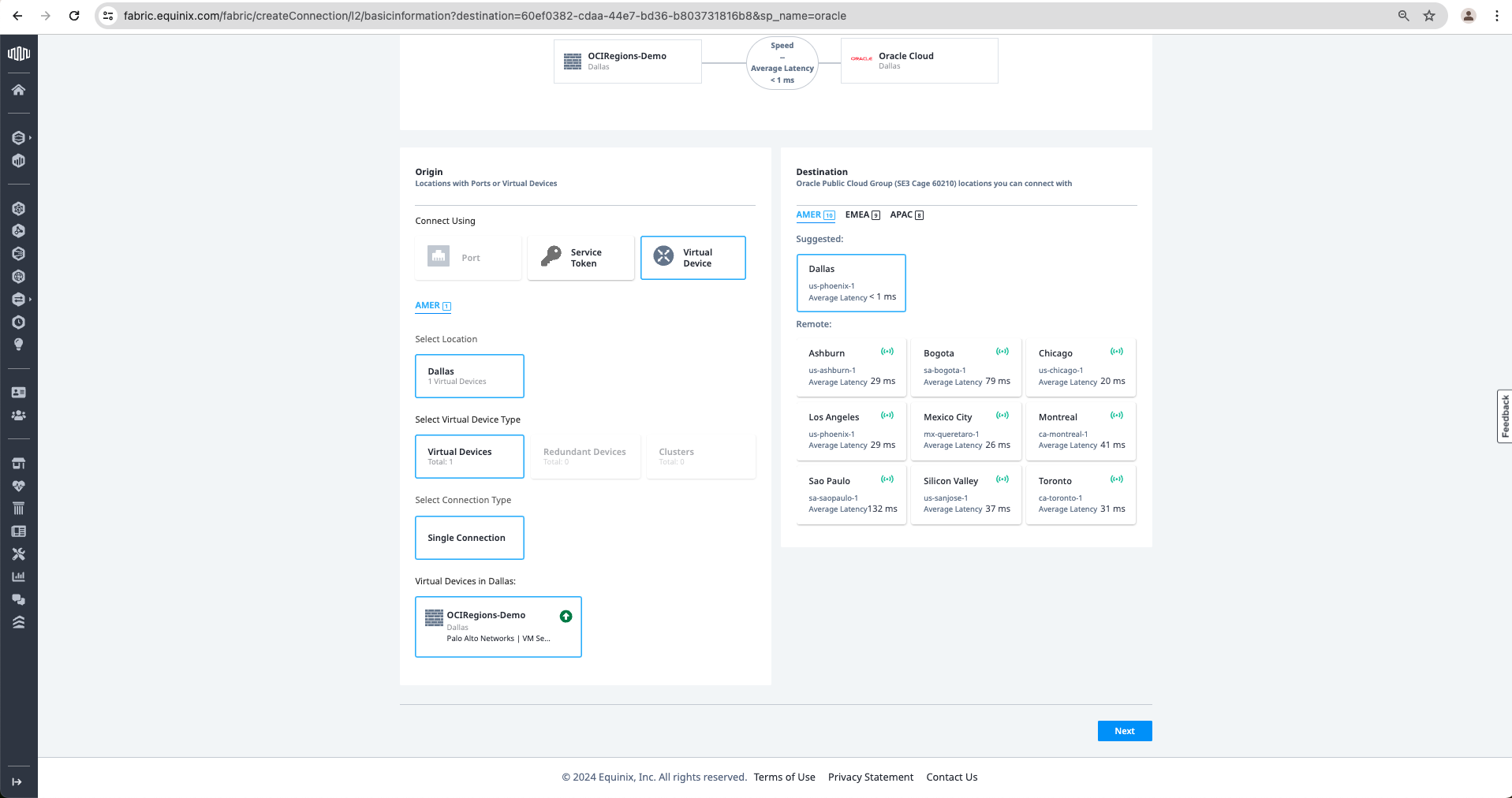Screen dimensions: 1512x798
Task: Expand the first sidebar item with arrow
Action: tap(21, 138)
